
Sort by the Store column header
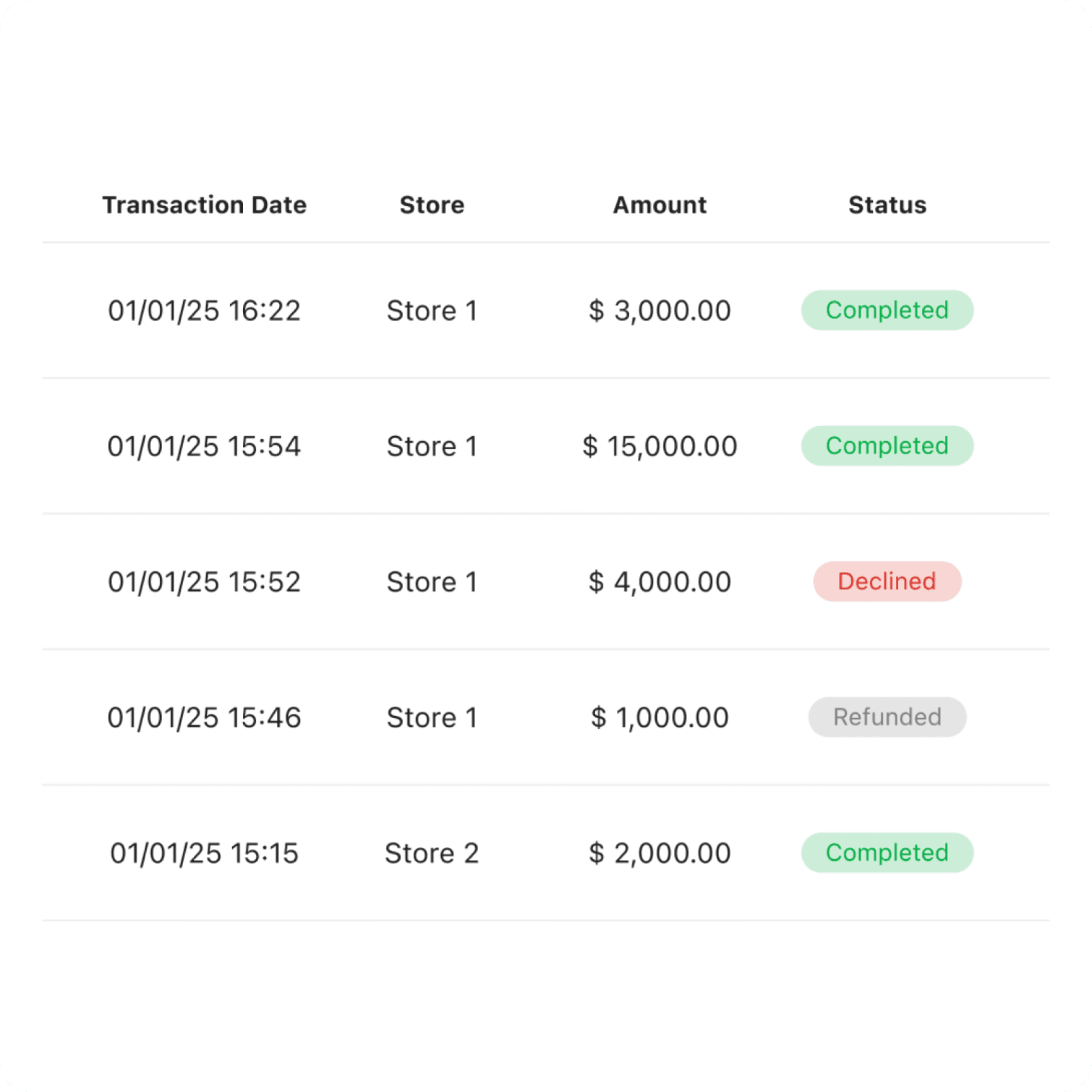(432, 205)
